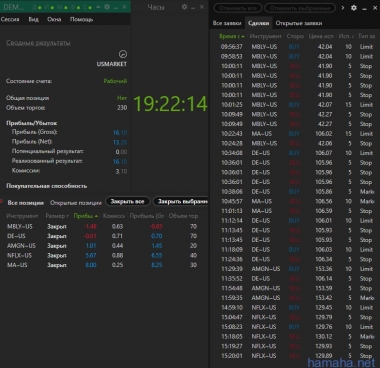The image size is (380, 368).
Task: Click the Закрыть выбранные button
Action: 181,202
